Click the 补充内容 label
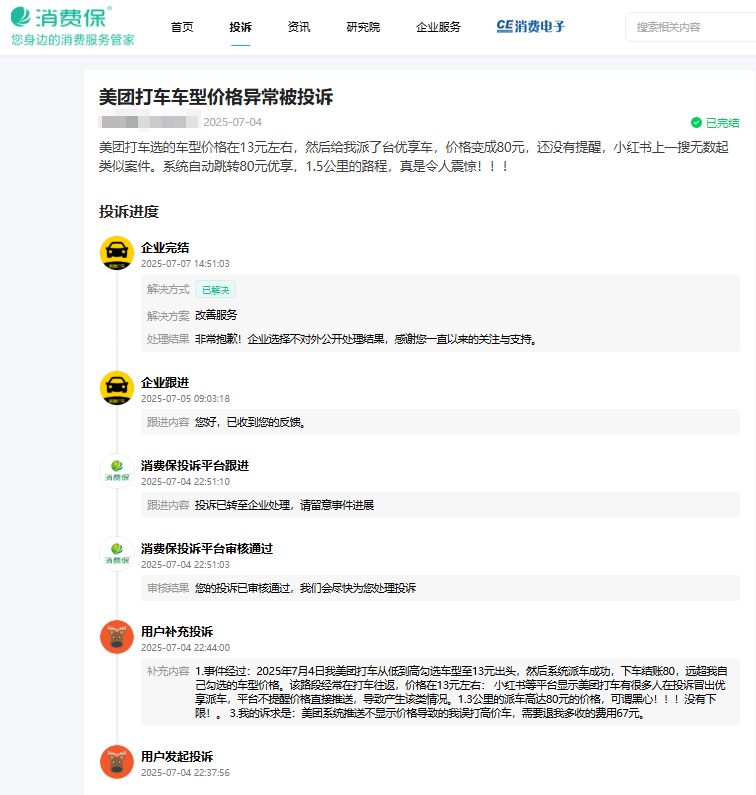This screenshot has width=756, height=795. [x=168, y=671]
